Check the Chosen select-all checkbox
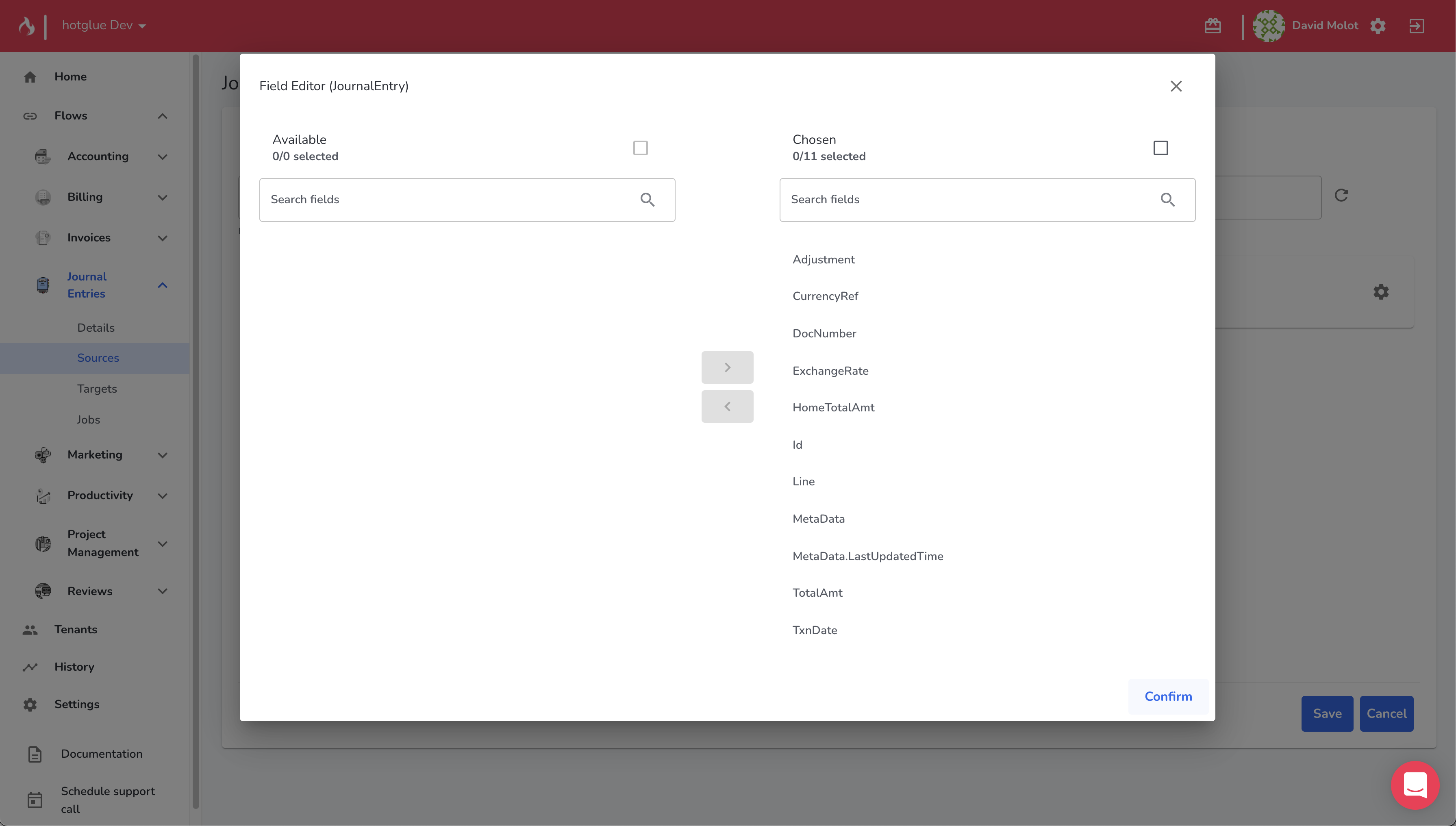This screenshot has width=1456, height=826. pyautogui.click(x=1160, y=148)
